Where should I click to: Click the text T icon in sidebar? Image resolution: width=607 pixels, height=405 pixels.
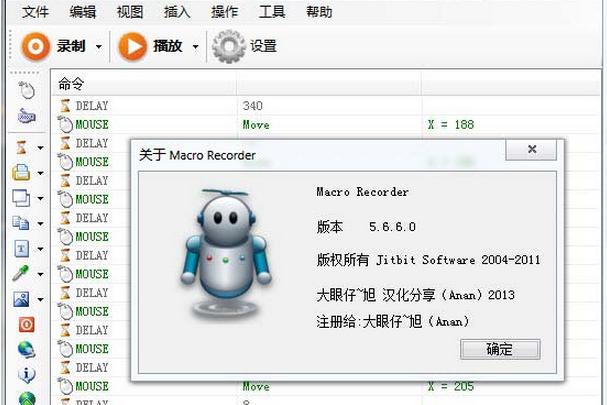[21, 249]
